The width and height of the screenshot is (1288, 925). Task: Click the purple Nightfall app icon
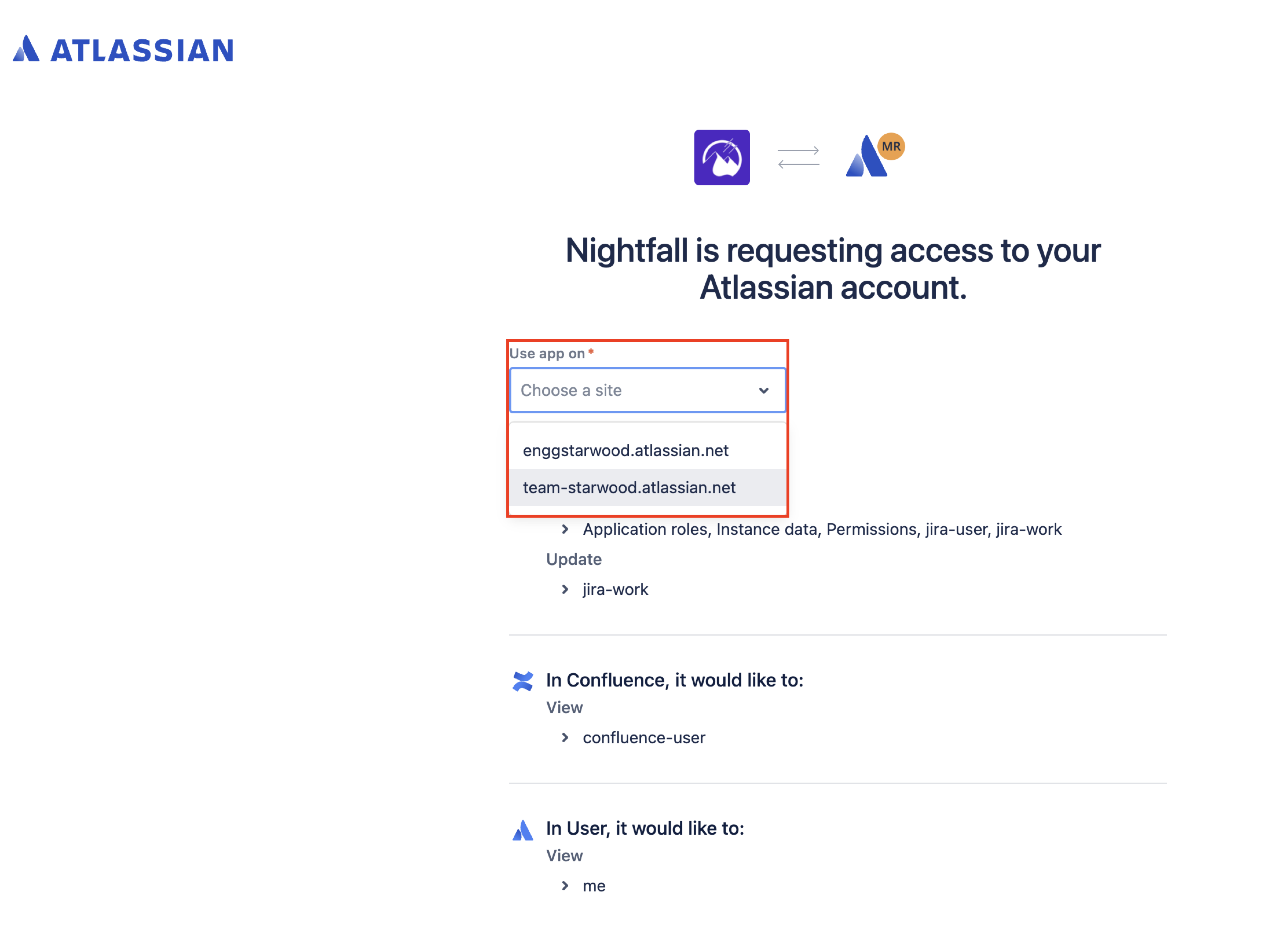click(x=721, y=157)
